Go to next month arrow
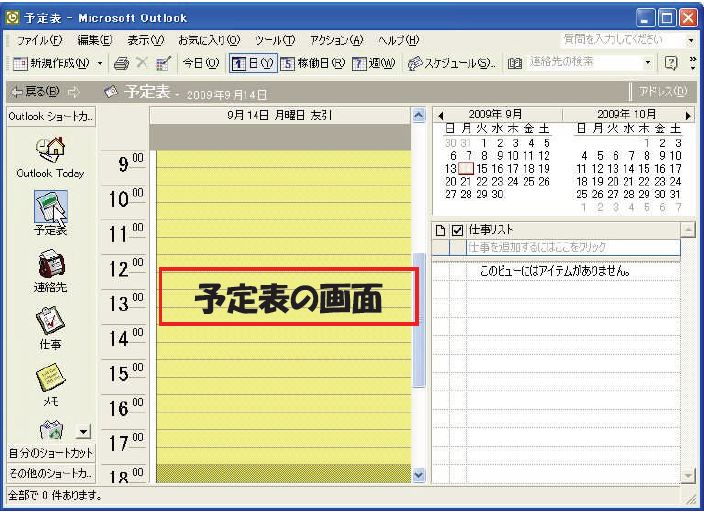704x512 pixels. pos(687,115)
